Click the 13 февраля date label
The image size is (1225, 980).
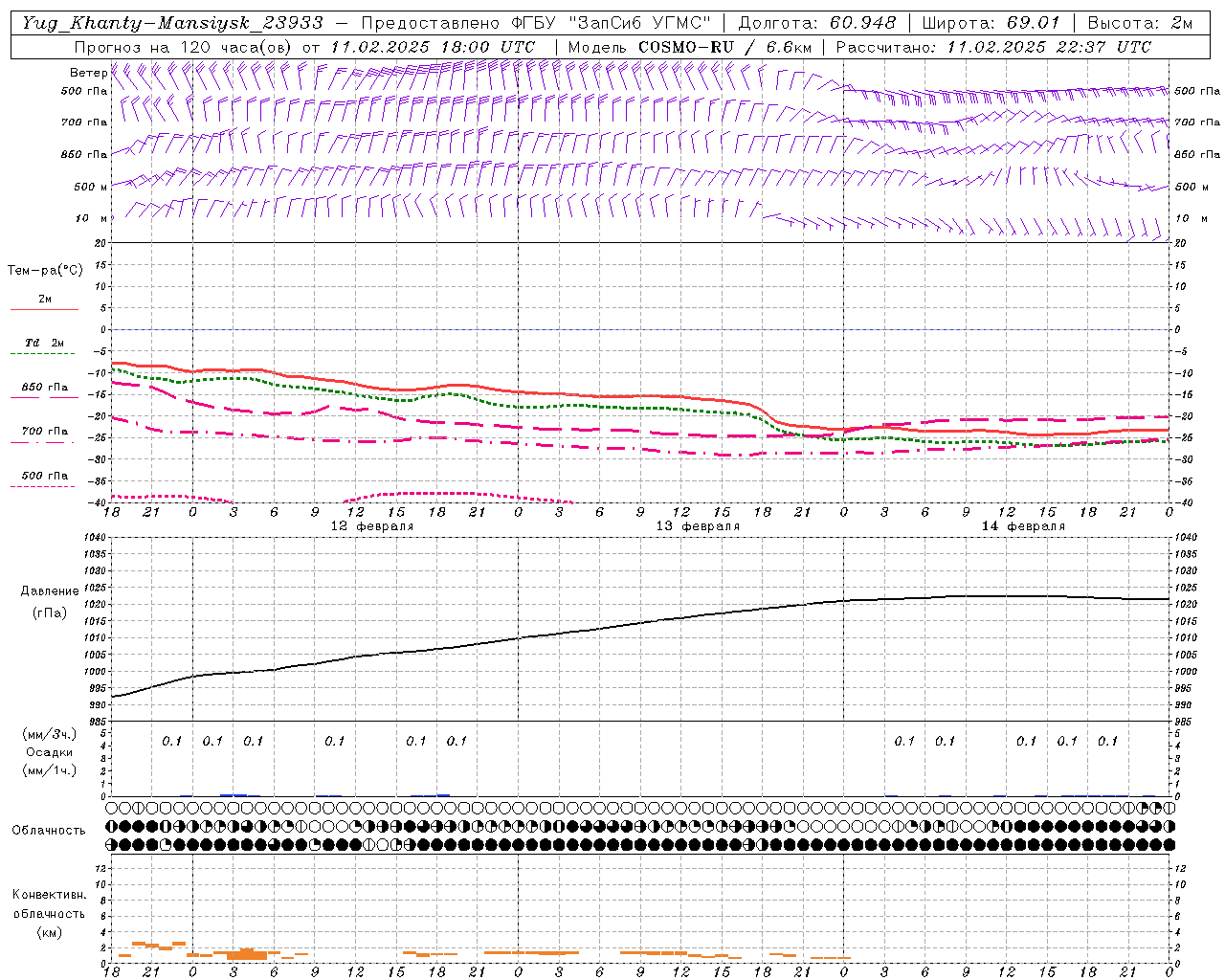(x=698, y=526)
